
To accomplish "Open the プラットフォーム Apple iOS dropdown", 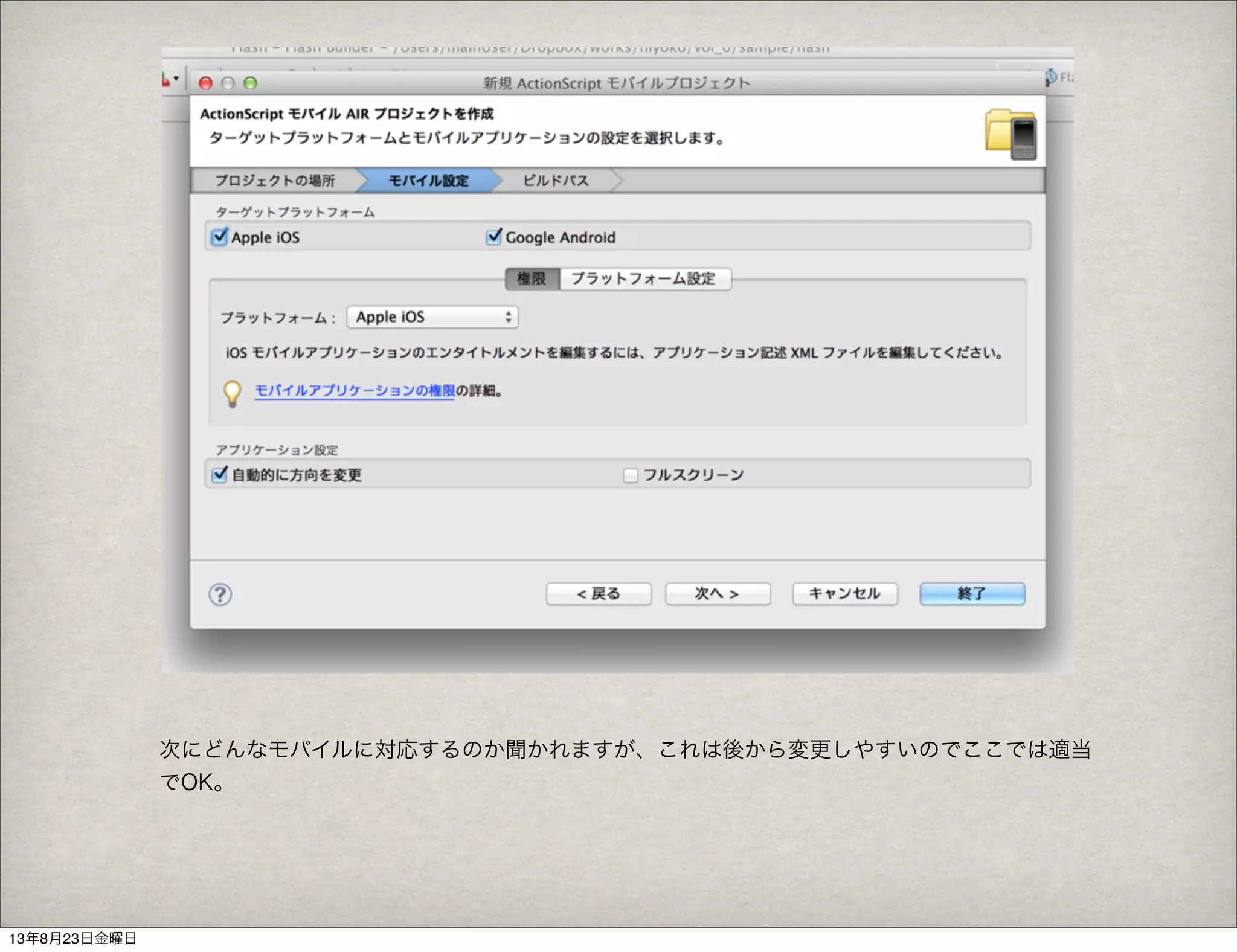I will coord(432,317).
